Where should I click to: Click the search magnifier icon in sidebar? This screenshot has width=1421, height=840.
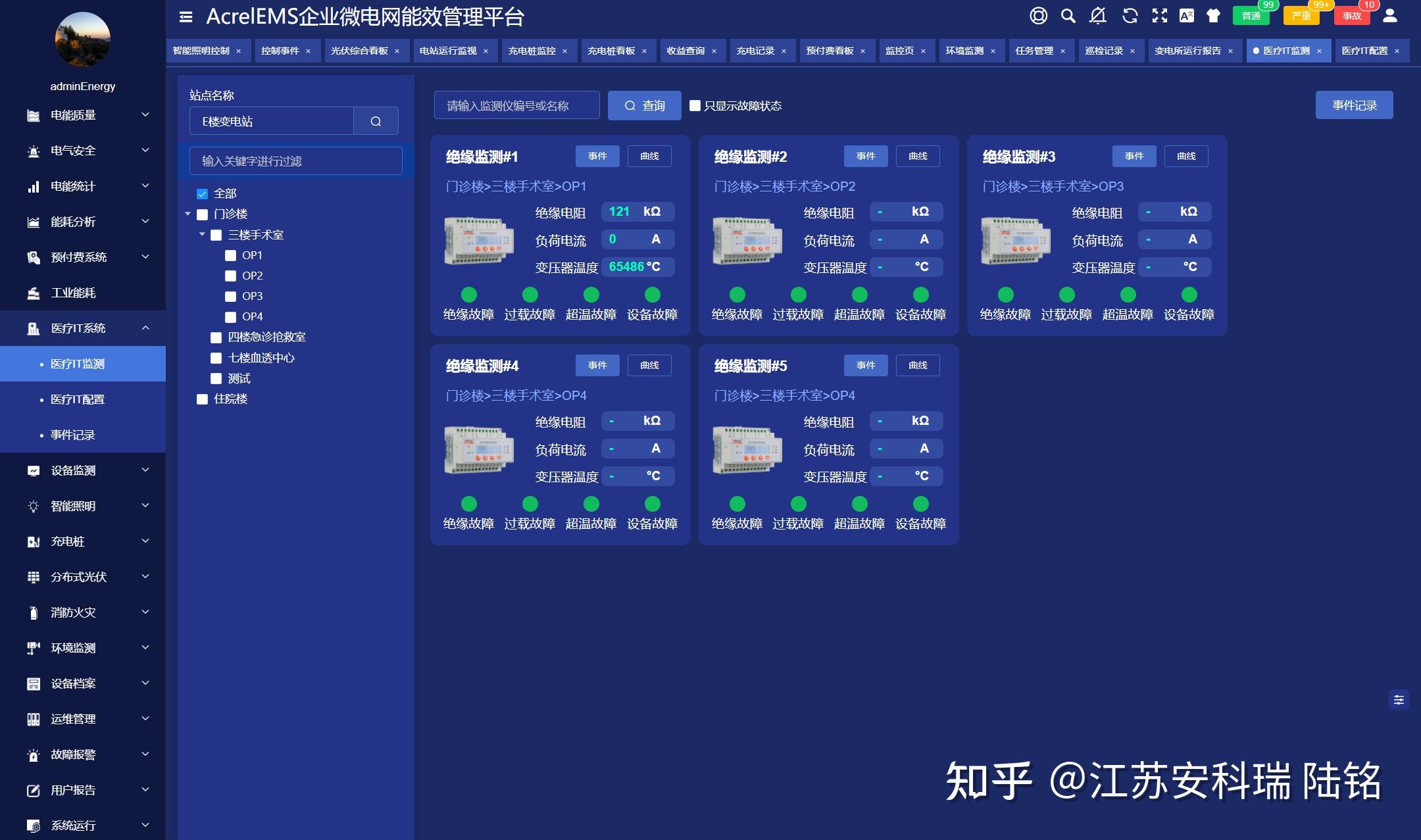tap(376, 122)
